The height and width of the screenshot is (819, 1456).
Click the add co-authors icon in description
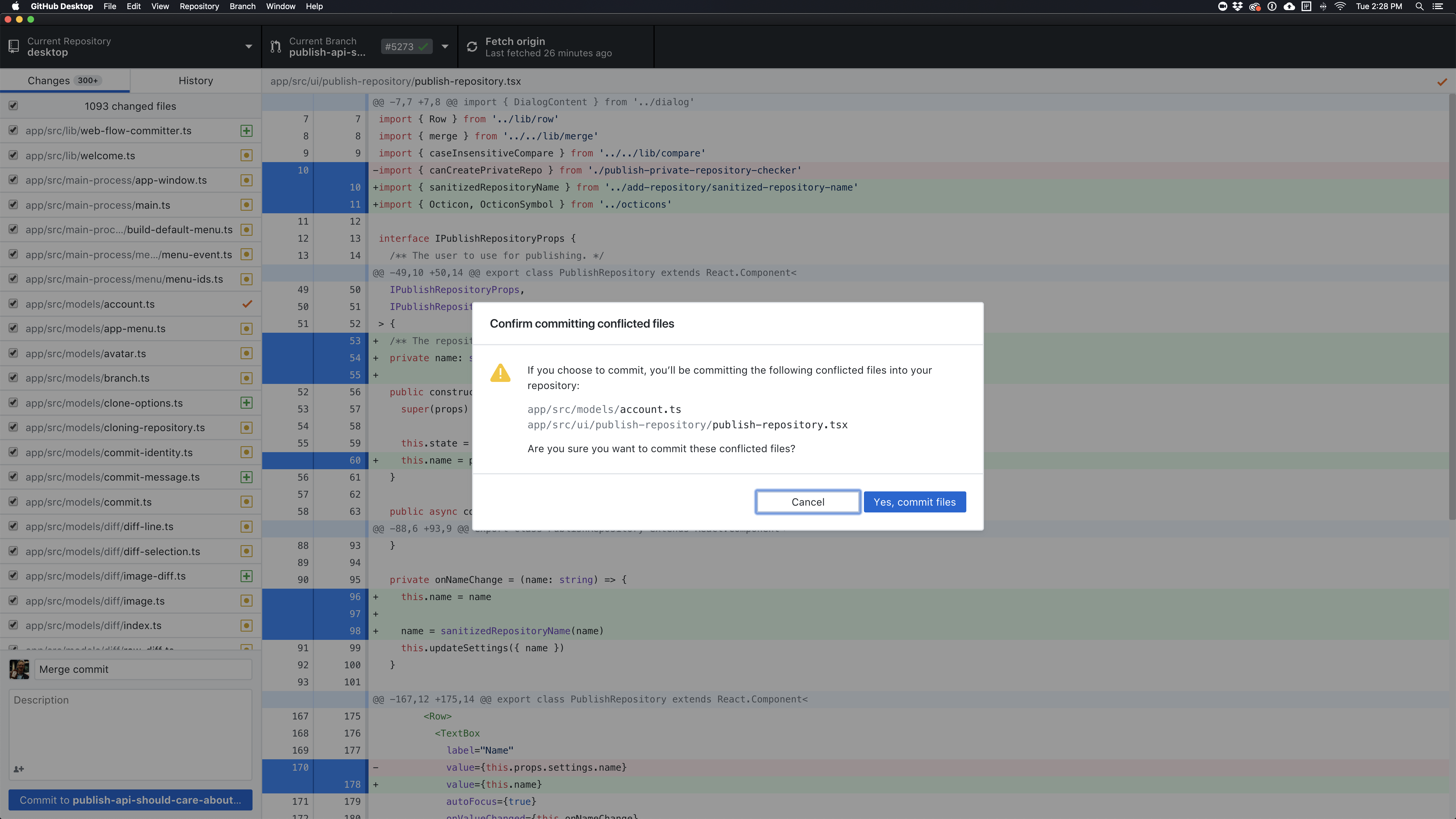pos(19,769)
